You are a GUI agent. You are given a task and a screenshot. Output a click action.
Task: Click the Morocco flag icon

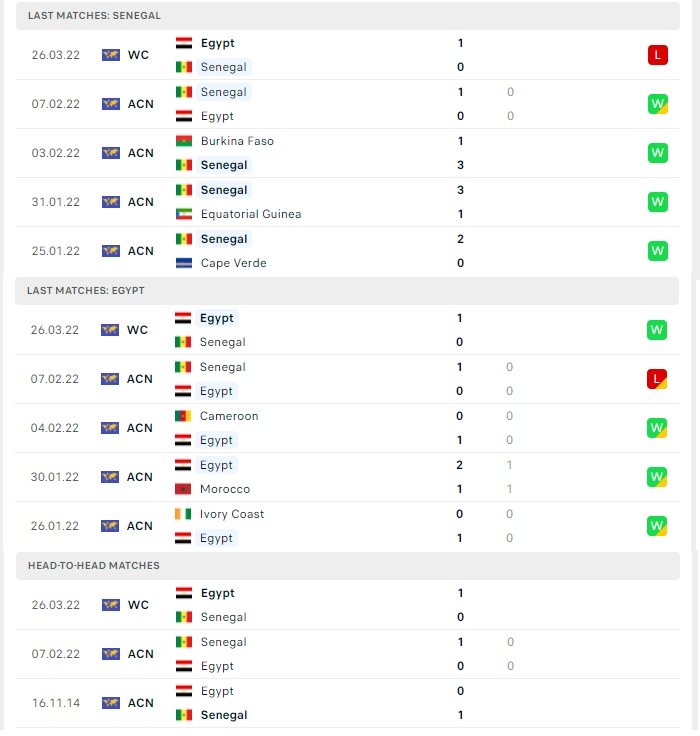183,489
